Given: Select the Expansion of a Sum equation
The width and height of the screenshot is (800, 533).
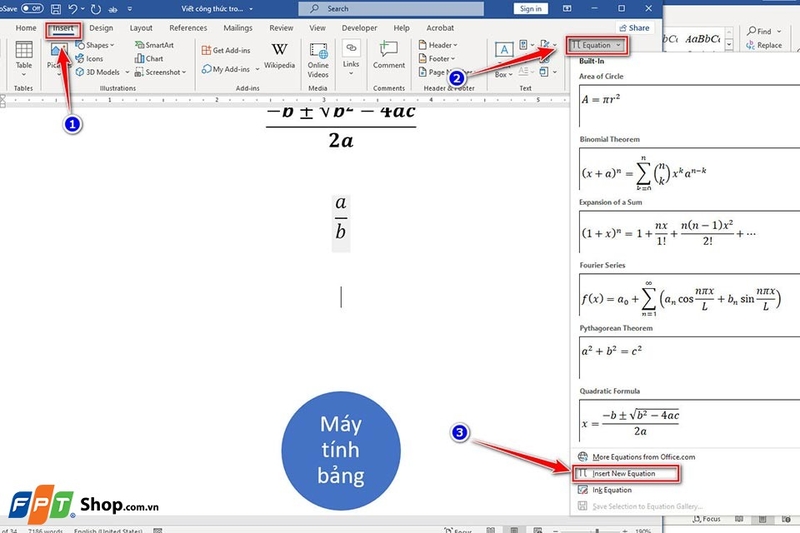Looking at the screenshot, I should tap(689, 232).
